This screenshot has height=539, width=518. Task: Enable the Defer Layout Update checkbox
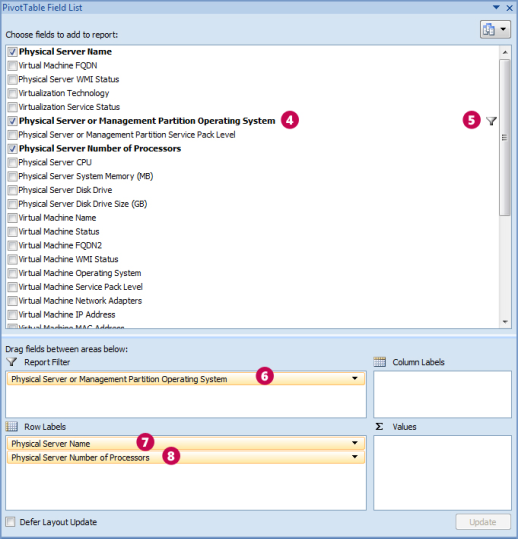pos(10,522)
